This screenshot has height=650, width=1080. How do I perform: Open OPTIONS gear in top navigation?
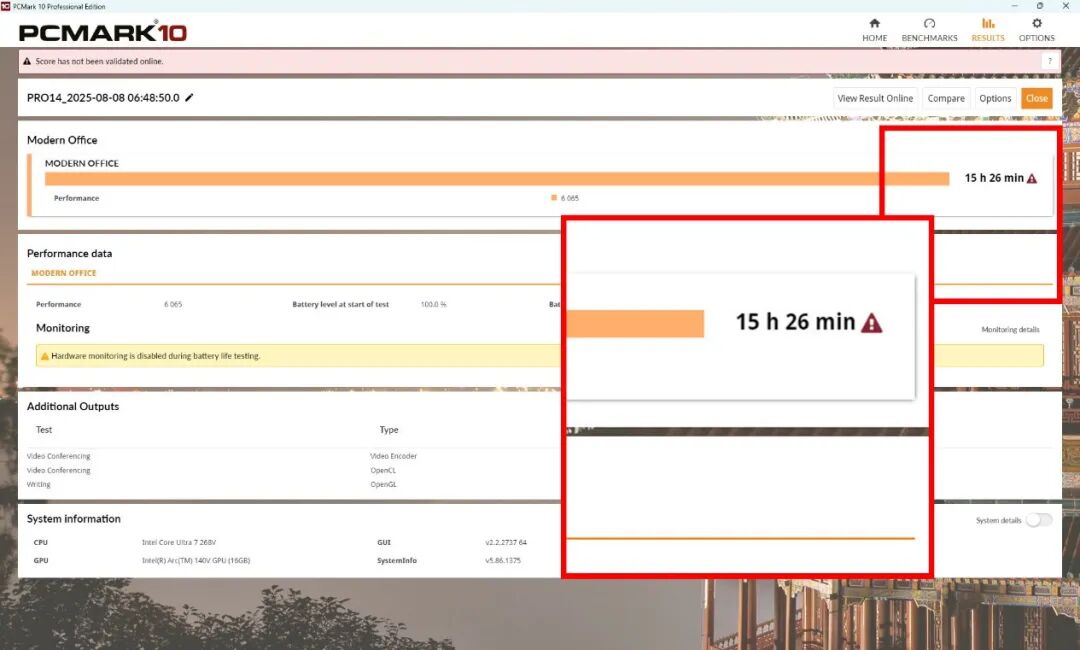tap(1036, 24)
